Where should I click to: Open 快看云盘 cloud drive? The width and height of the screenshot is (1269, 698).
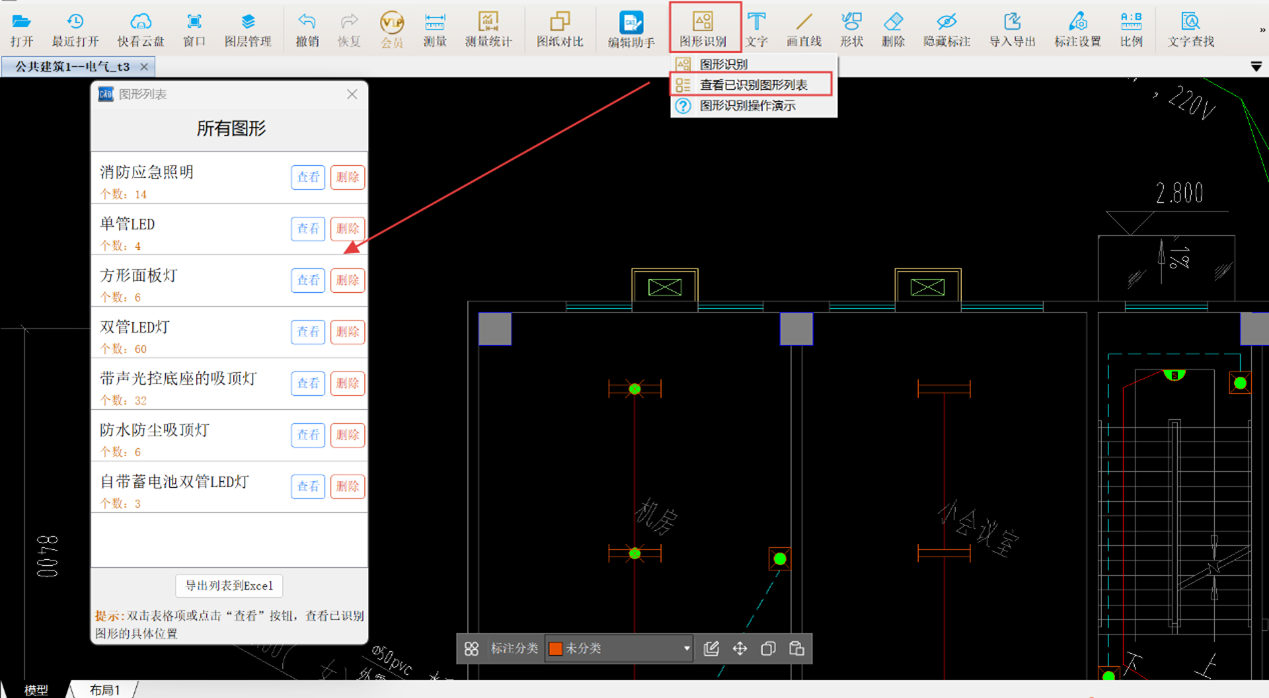click(x=140, y=28)
